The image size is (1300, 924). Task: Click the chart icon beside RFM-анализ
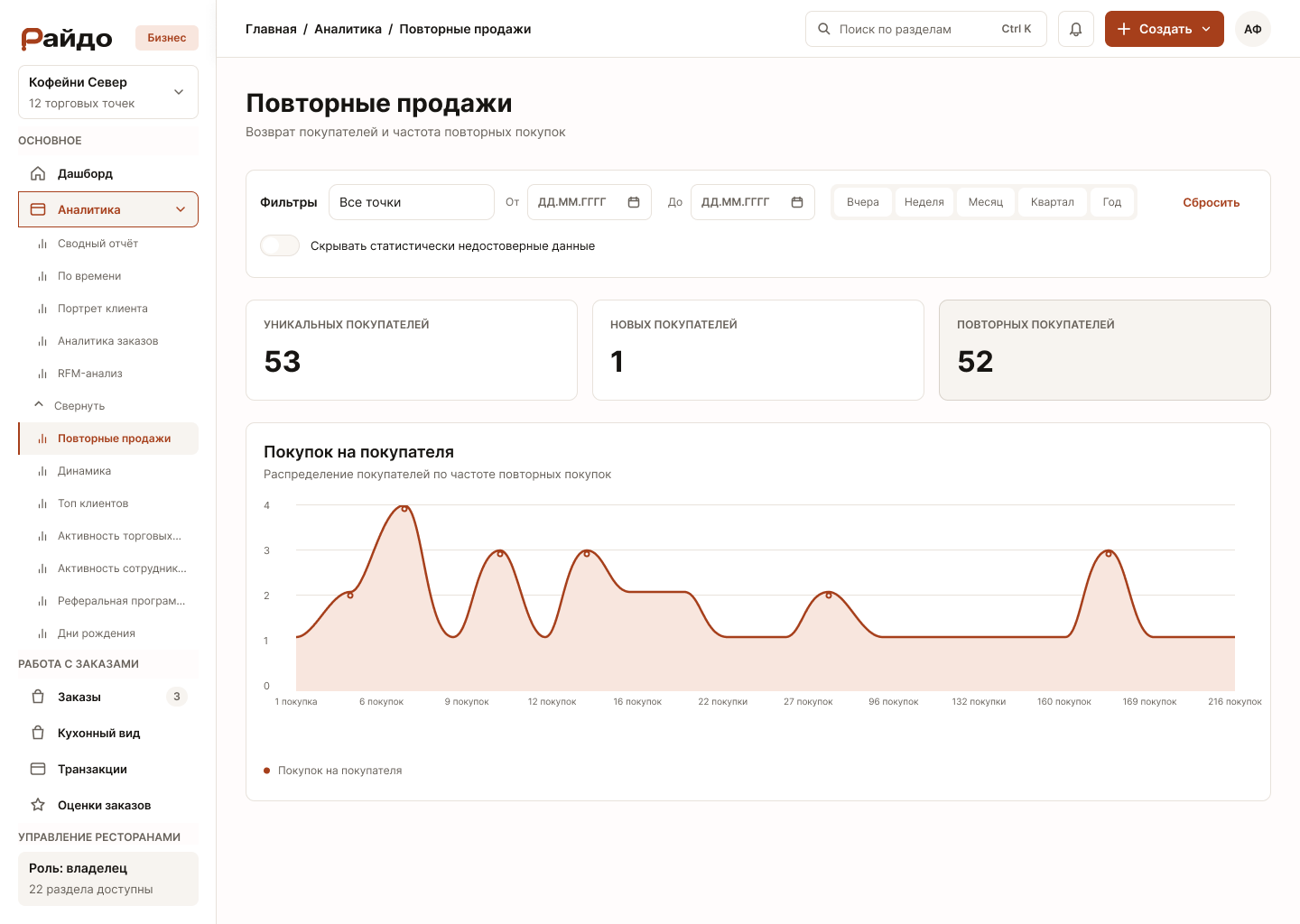click(x=42, y=374)
